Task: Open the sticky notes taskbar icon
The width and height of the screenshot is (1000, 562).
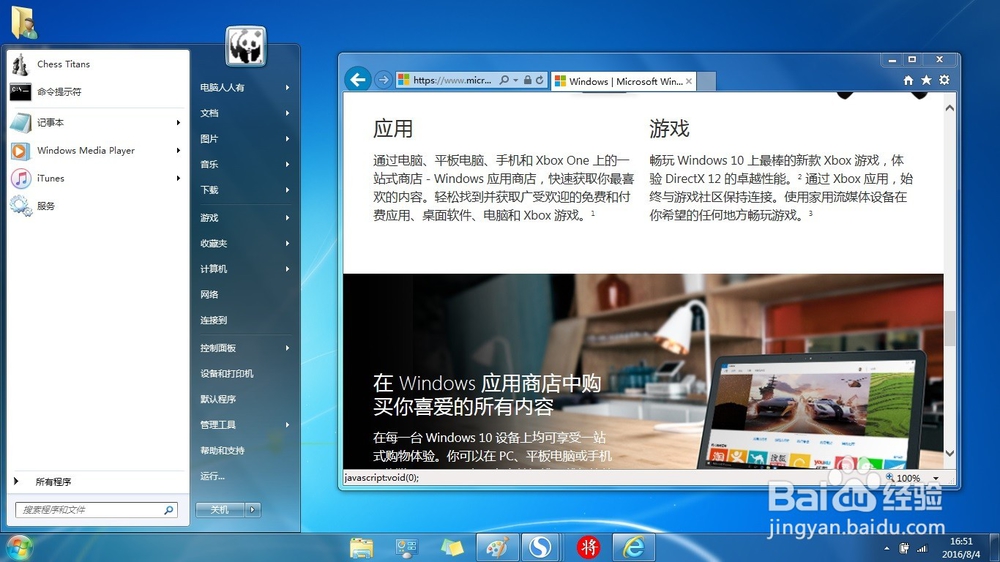Action: click(x=452, y=547)
